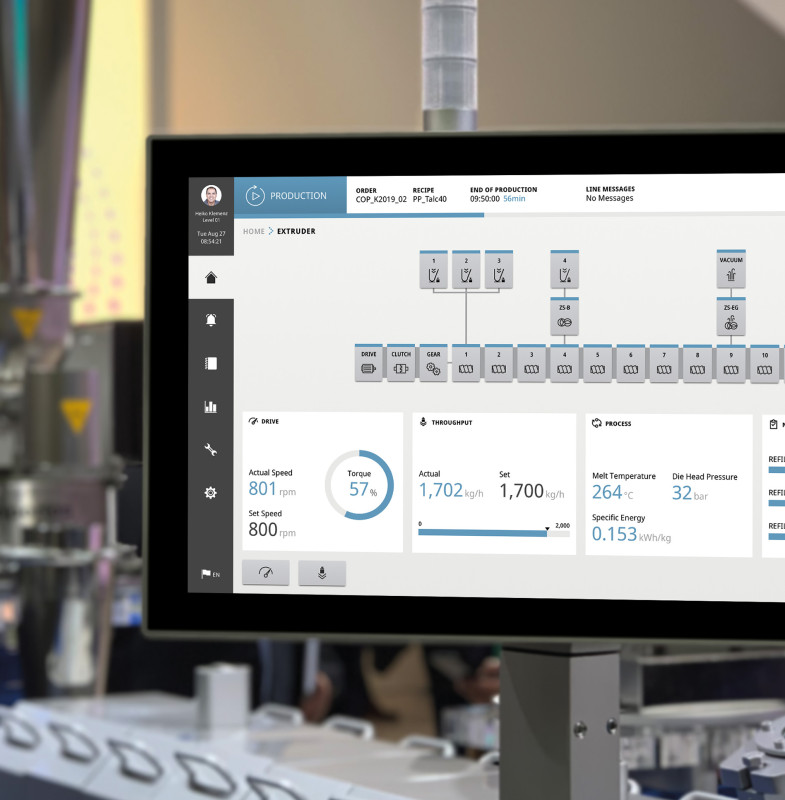Click Actual Speed 801 rpm value
Viewport: 785px width, 800px height.
(x=272, y=489)
